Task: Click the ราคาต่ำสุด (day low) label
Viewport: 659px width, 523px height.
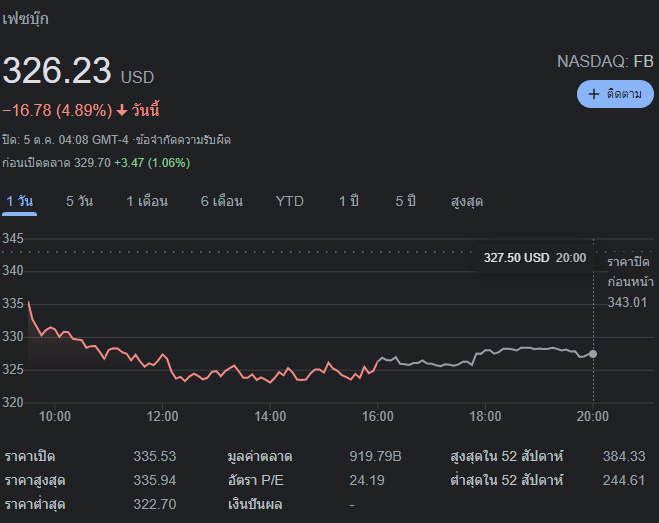Action: 35,504
